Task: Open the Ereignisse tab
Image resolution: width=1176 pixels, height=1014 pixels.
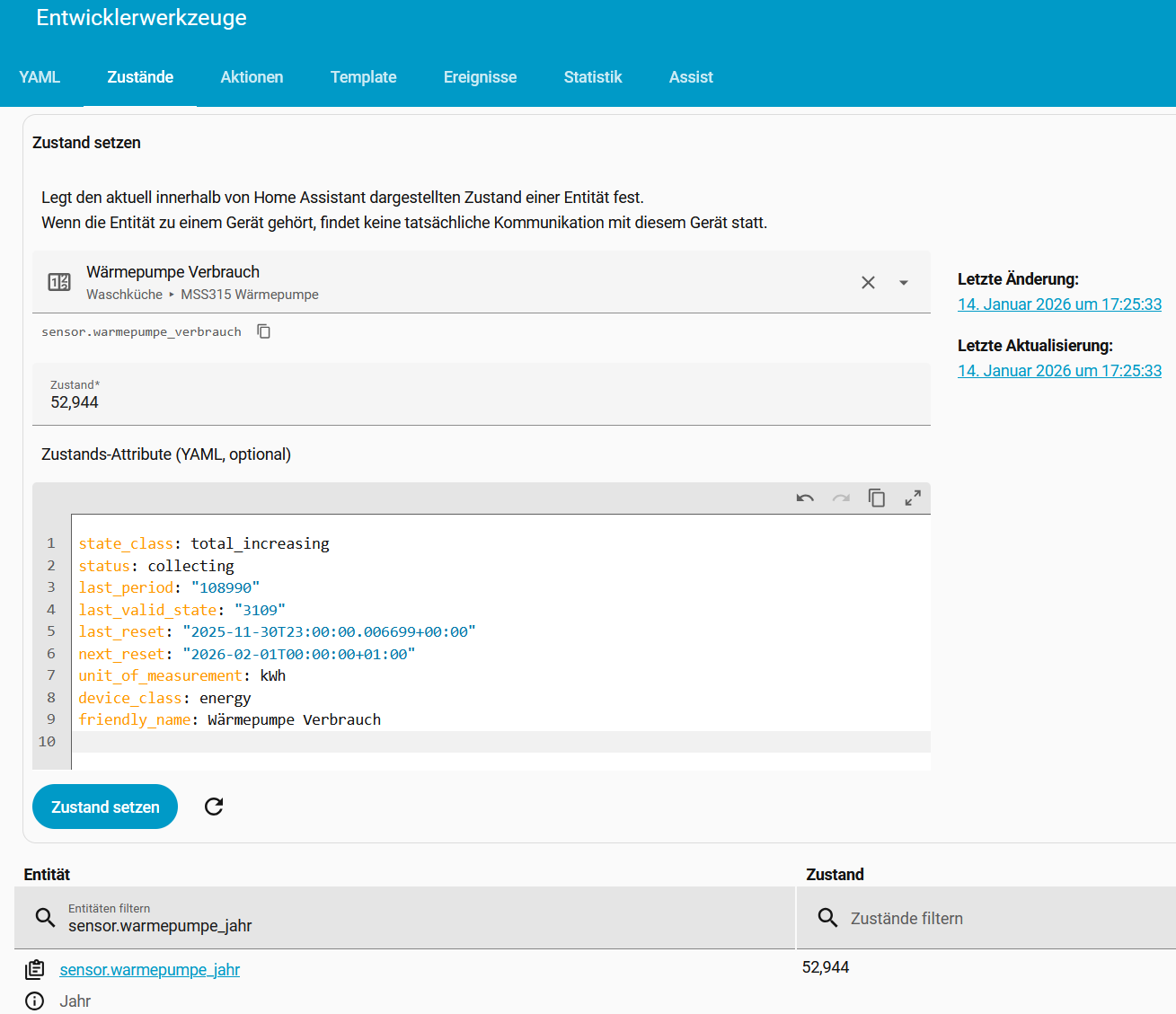Action: coord(480,77)
